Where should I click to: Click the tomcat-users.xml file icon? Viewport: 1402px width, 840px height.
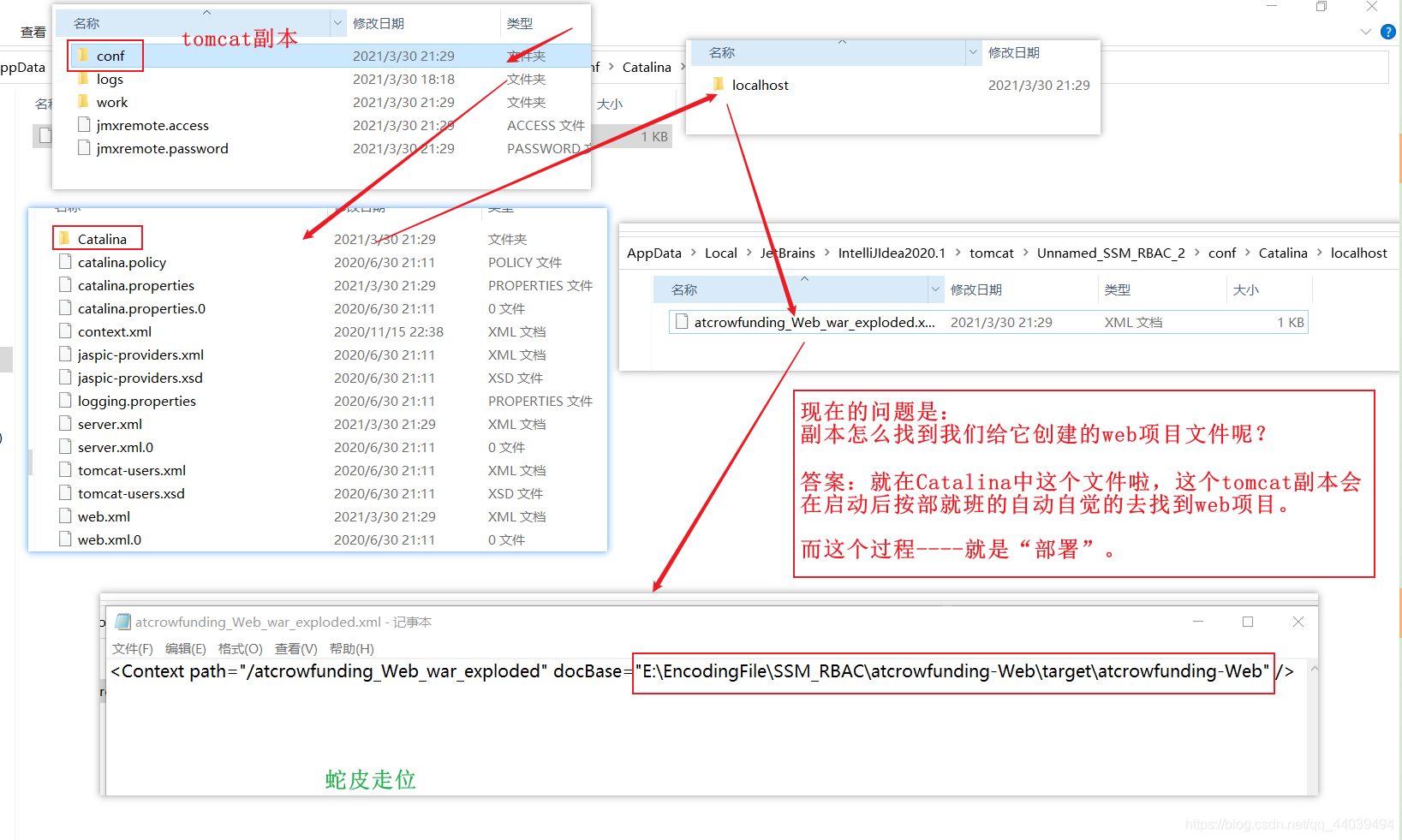click(x=65, y=470)
